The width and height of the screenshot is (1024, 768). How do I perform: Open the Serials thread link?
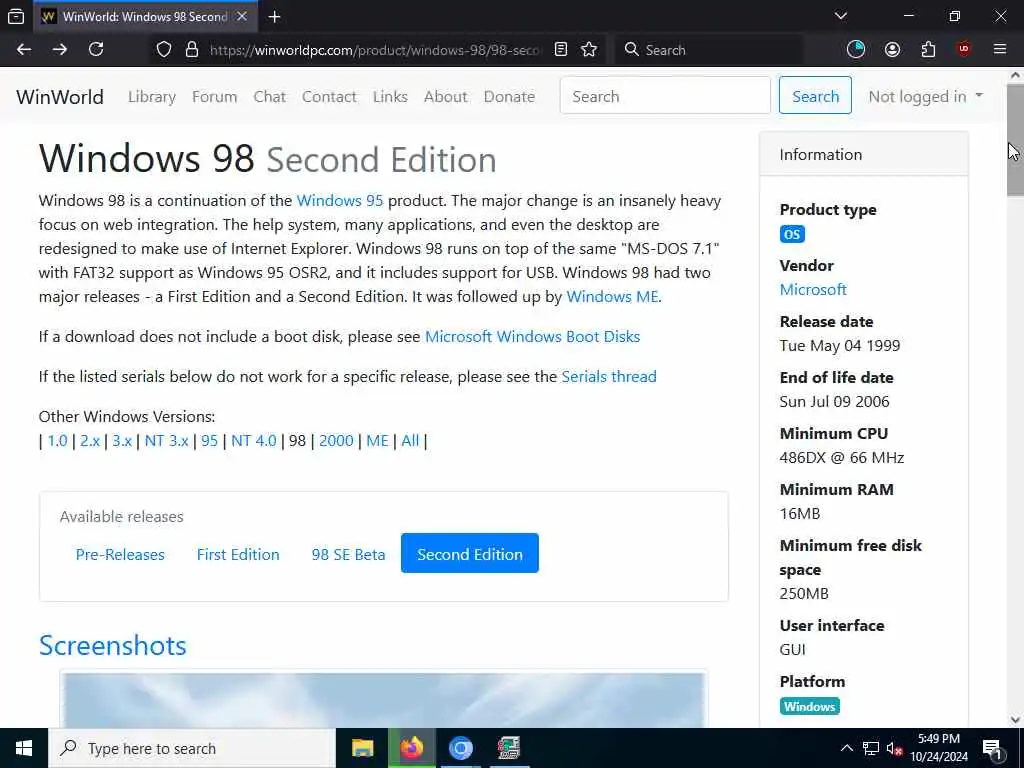609,377
